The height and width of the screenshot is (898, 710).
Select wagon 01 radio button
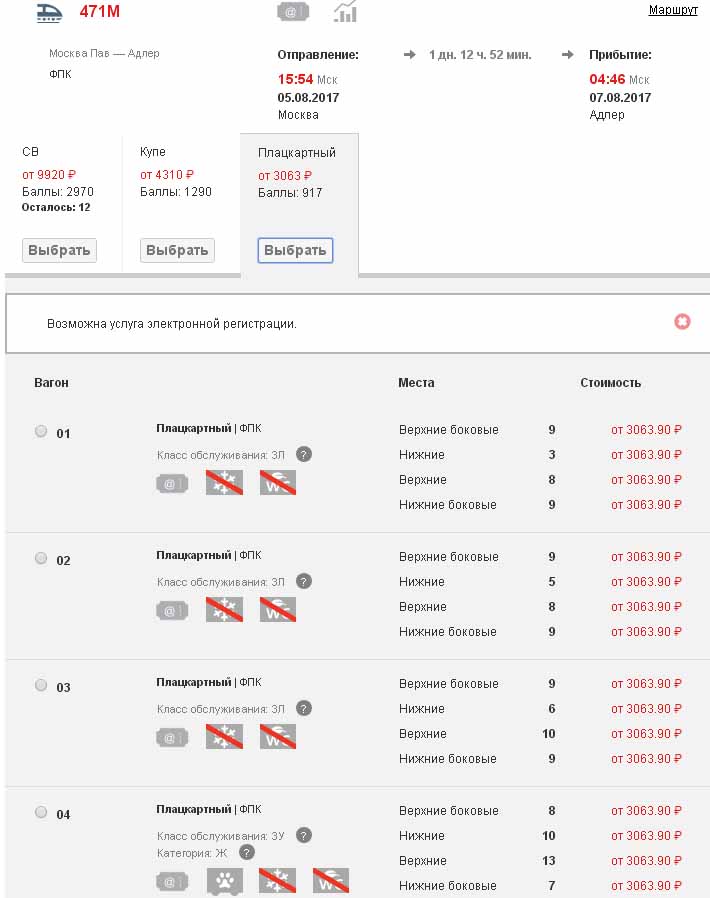point(41,432)
